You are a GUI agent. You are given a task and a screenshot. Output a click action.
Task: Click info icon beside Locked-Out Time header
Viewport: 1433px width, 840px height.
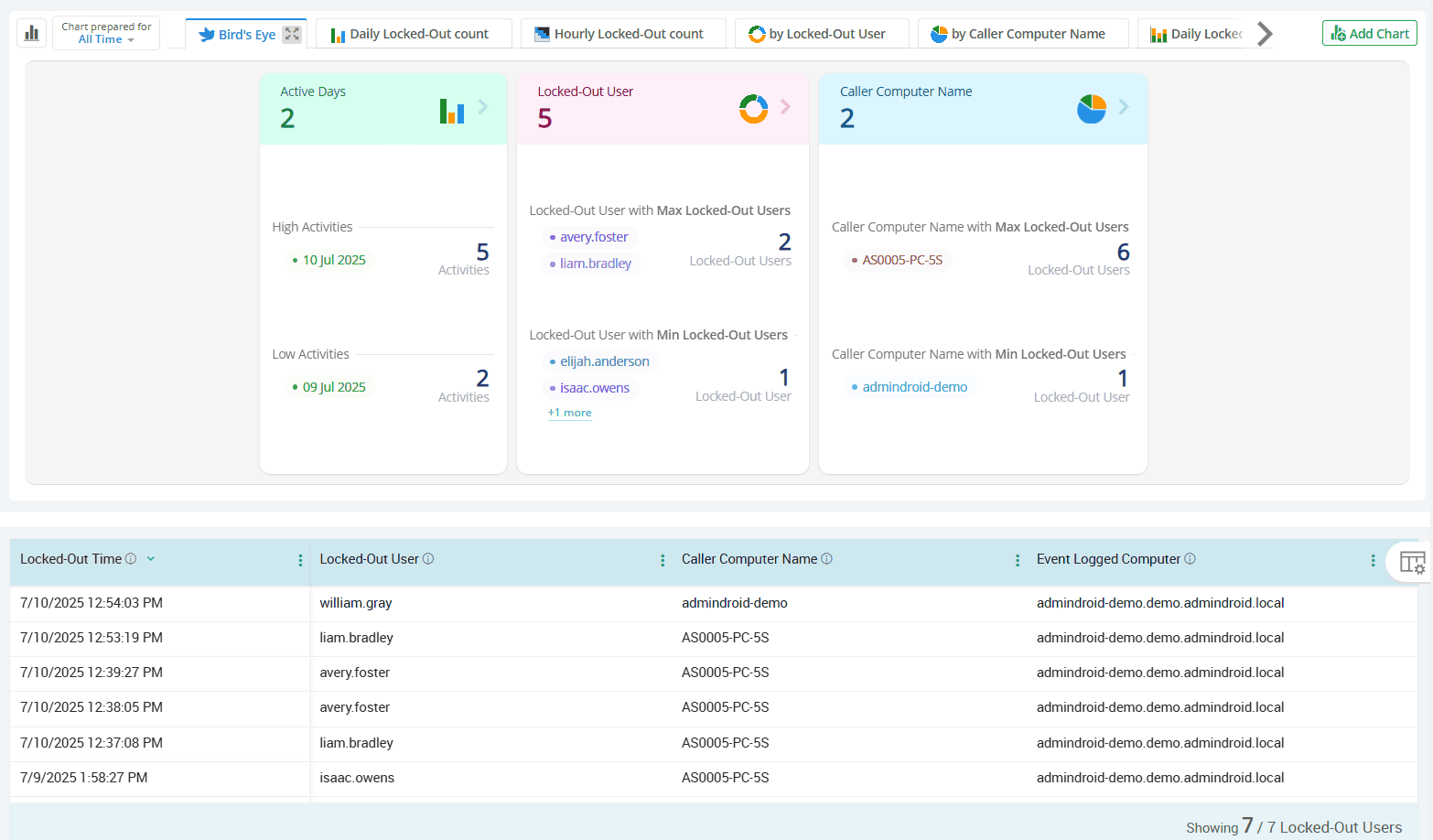tap(131, 559)
